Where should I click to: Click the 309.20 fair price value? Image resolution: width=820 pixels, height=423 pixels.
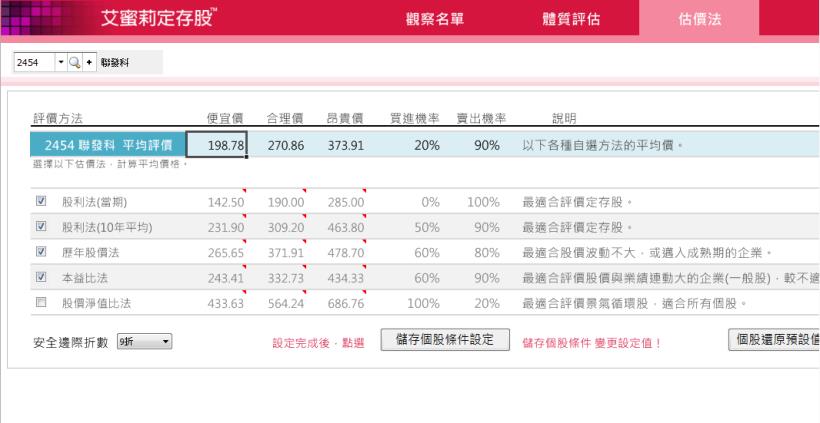click(286, 227)
